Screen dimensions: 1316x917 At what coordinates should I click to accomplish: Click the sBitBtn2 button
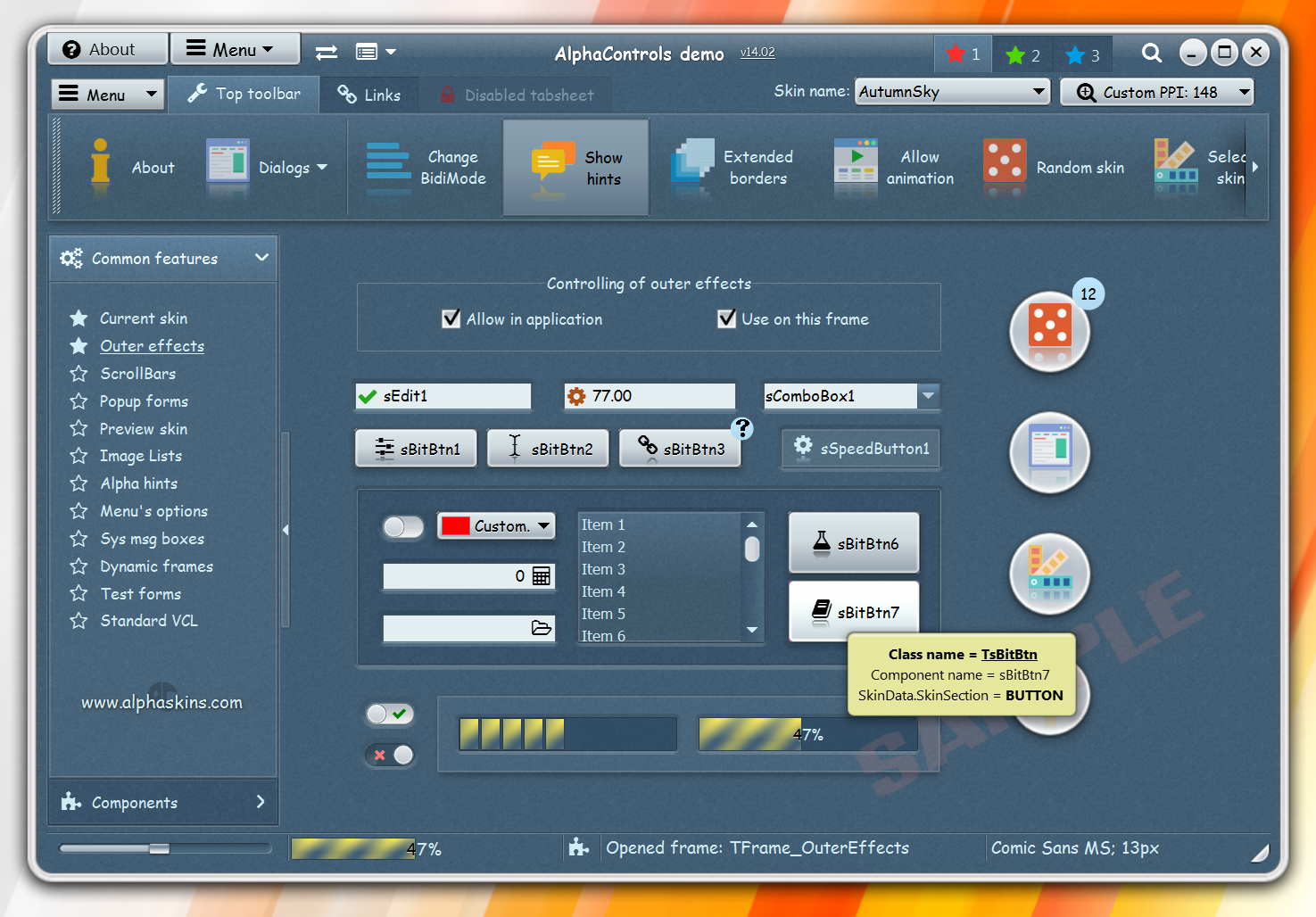tap(548, 448)
